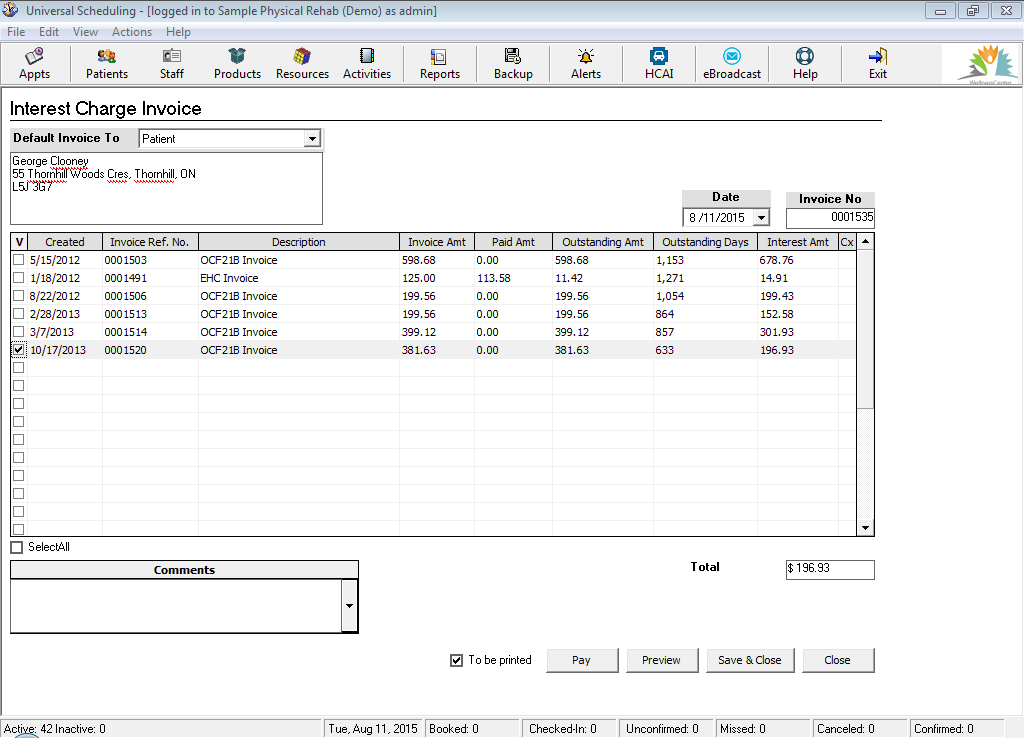Click the application icon in title bar
This screenshot has height=738, width=1024.
click(x=10, y=10)
